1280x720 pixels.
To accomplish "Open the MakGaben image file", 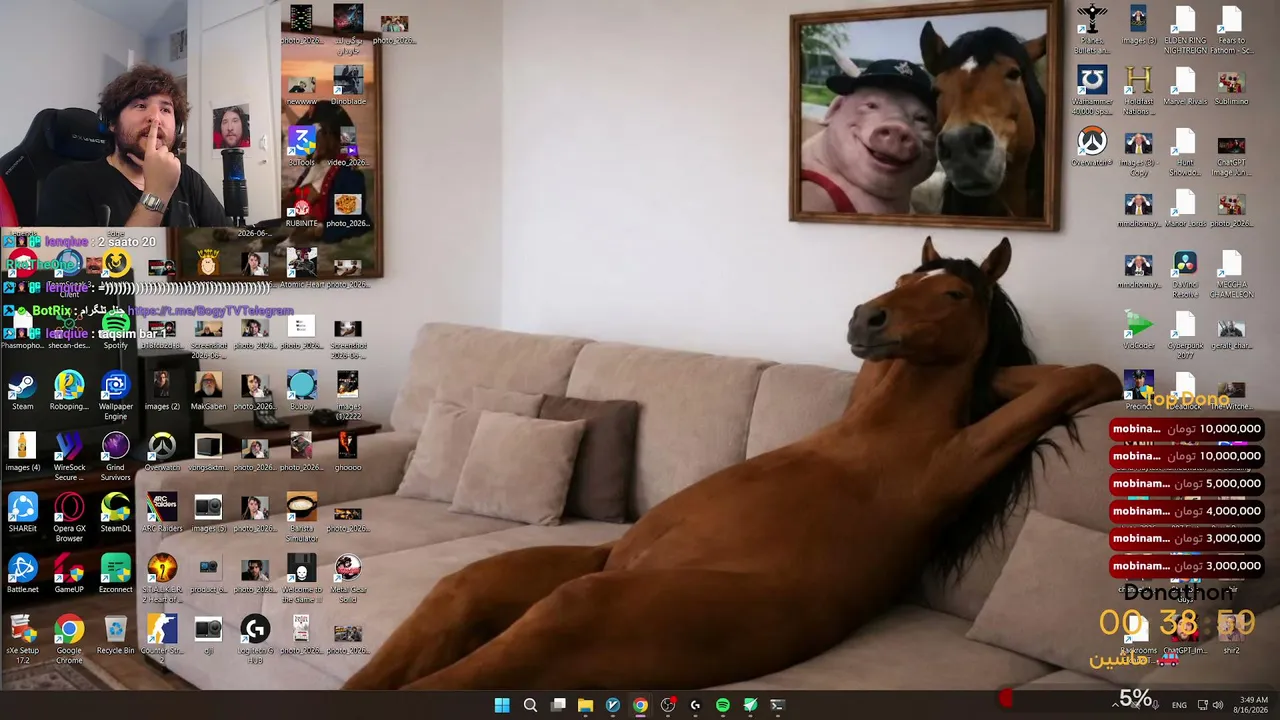I will pyautogui.click(x=208, y=391).
